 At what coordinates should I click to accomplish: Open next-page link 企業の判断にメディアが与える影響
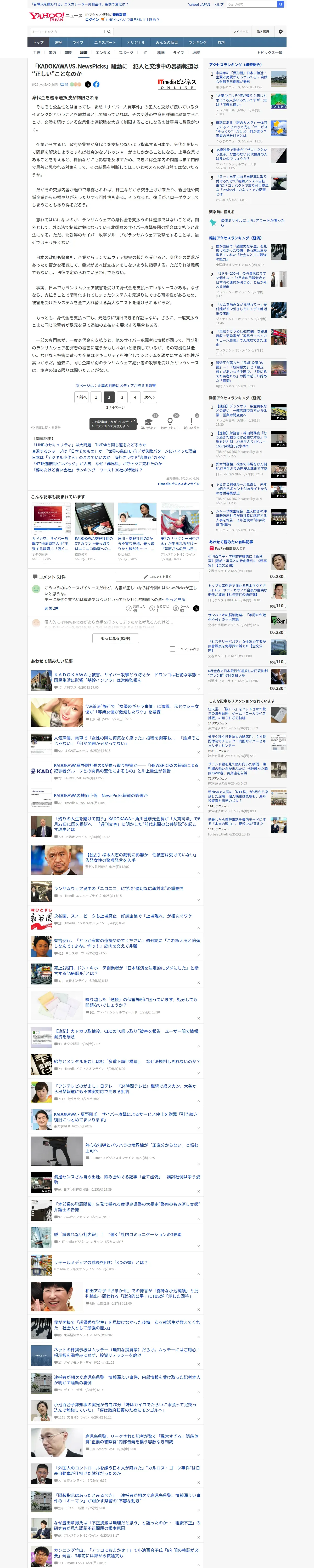point(116,385)
